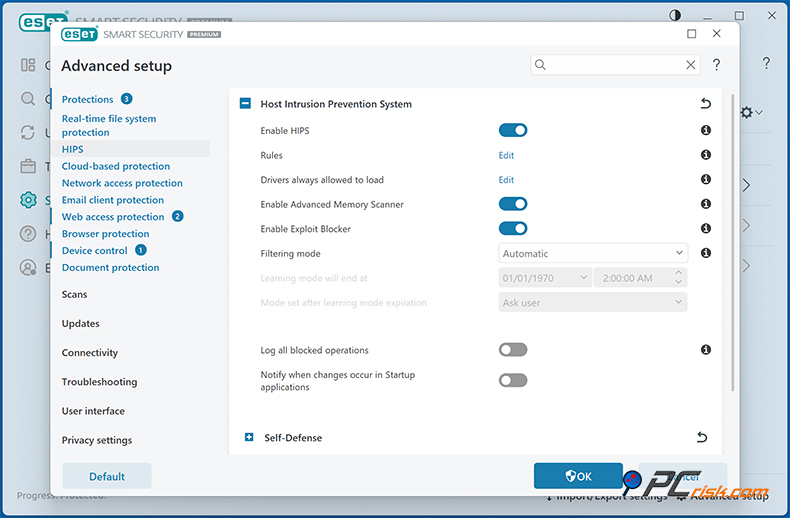Select Real-time file system protection
Viewport: 790px width, 518px height.
(109, 125)
